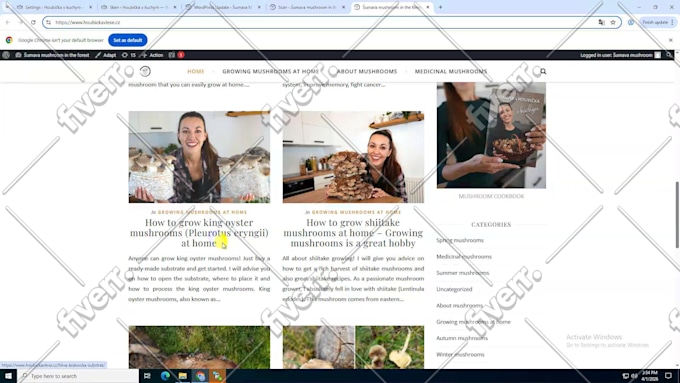This screenshot has width=680, height=383.
Task: Open the forest mushroom post thumbnail
Action: pos(199,347)
